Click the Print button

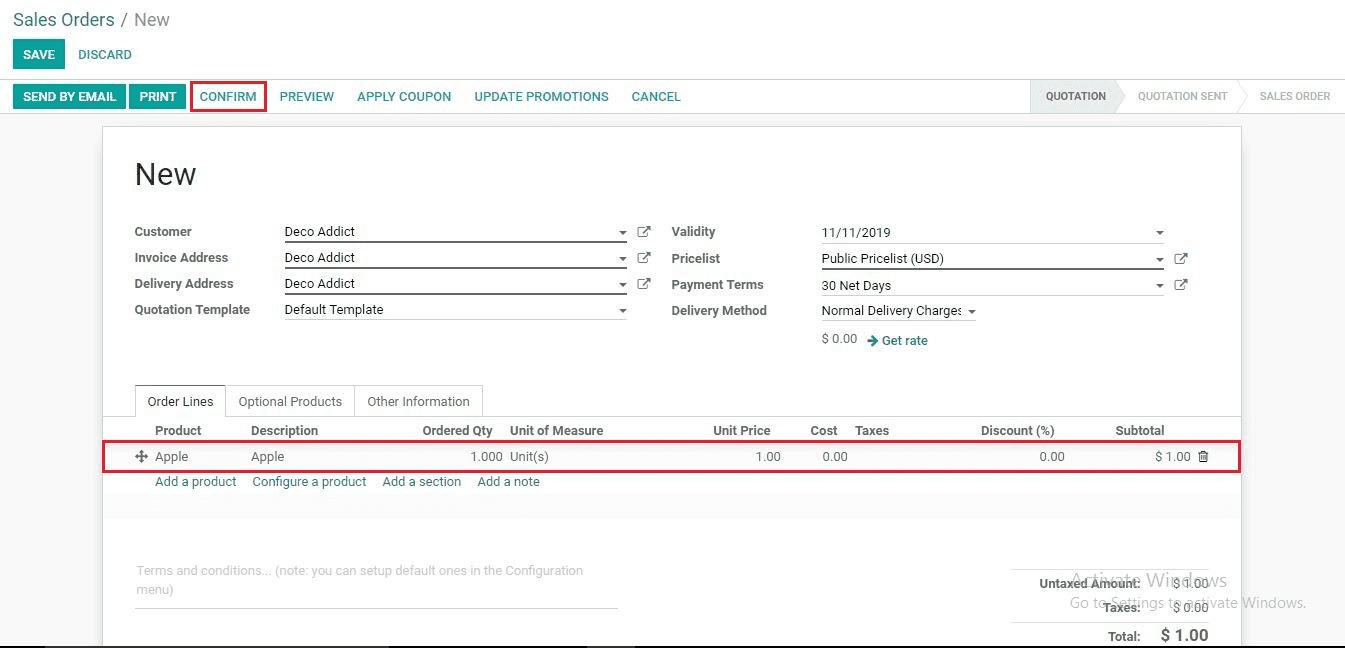click(158, 97)
